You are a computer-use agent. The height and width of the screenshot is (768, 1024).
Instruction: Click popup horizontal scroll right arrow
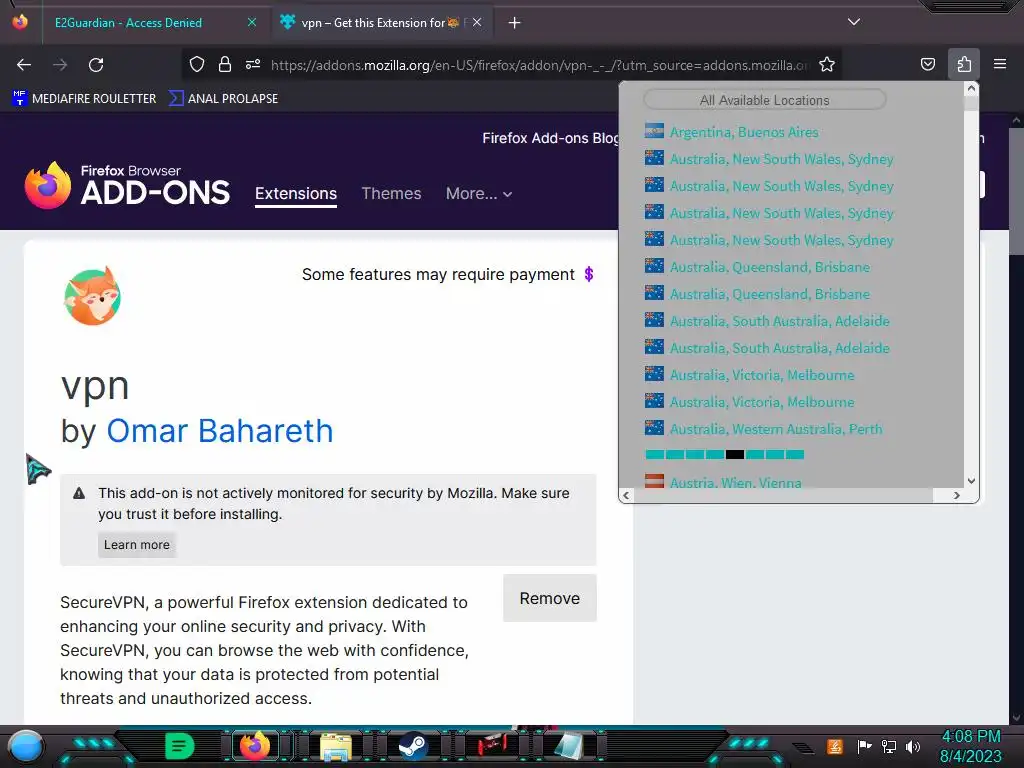(x=957, y=496)
